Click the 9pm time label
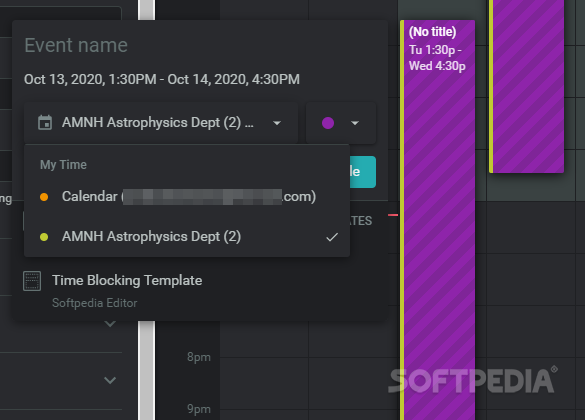Viewport: 585px width, 420px height. (199, 409)
